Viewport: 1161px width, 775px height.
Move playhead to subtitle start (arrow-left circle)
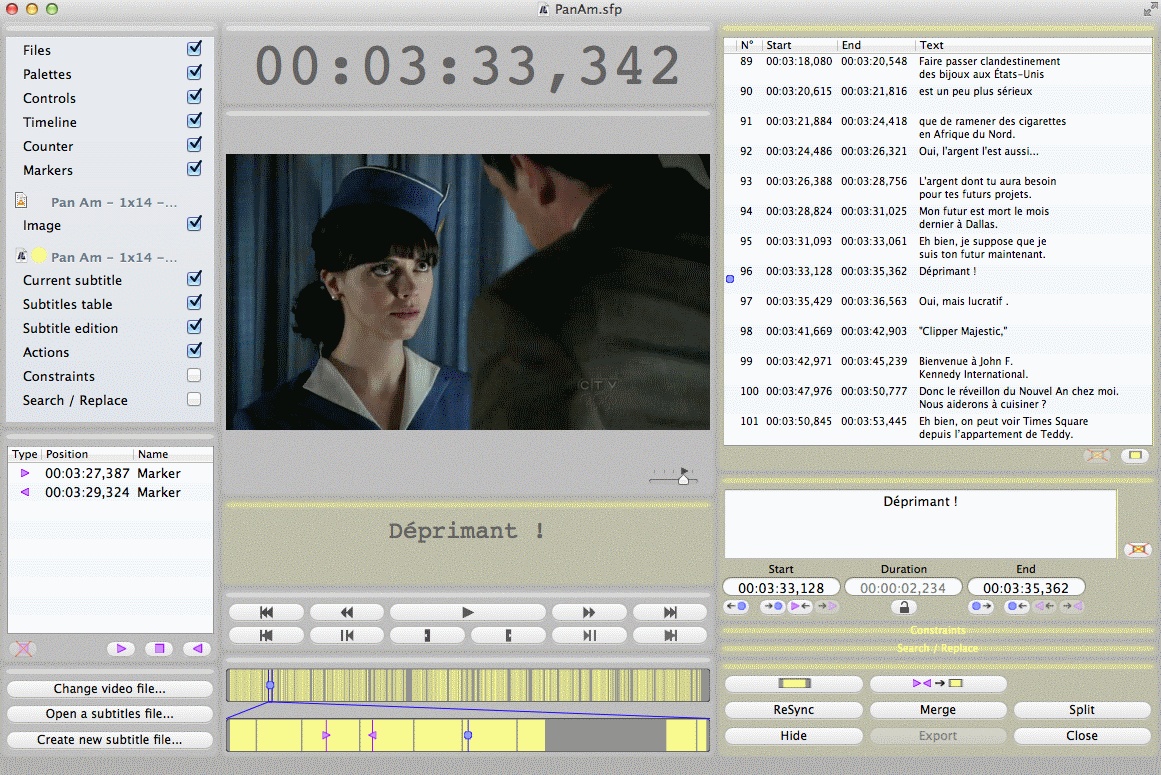(737, 605)
